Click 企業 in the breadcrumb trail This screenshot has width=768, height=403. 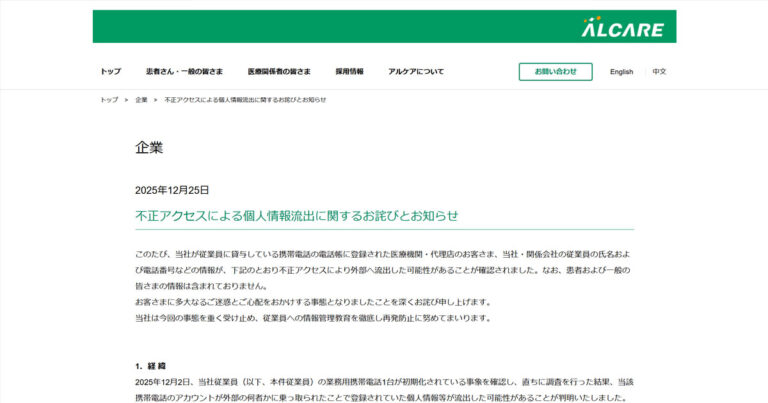(141, 100)
